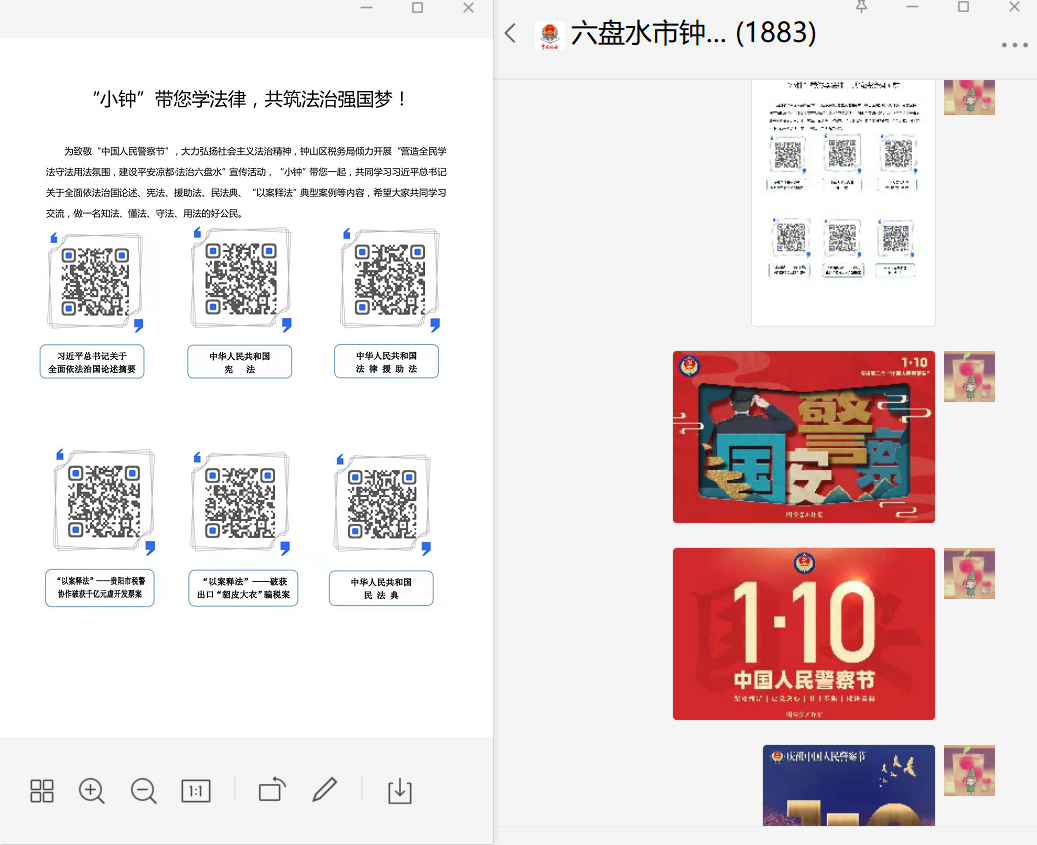This screenshot has height=845, width=1037.
Task: Open the QR code document thumbnail in chat
Action: [843, 202]
